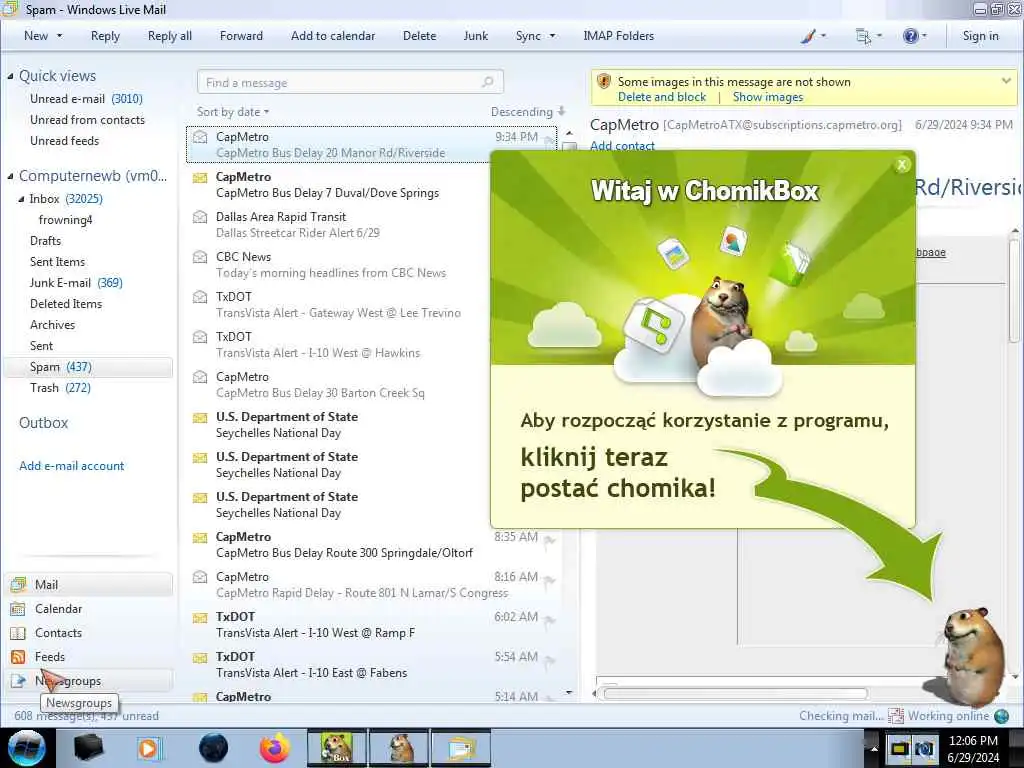Open the Junk E-mail folder
This screenshot has width=1024, height=768.
click(76, 283)
